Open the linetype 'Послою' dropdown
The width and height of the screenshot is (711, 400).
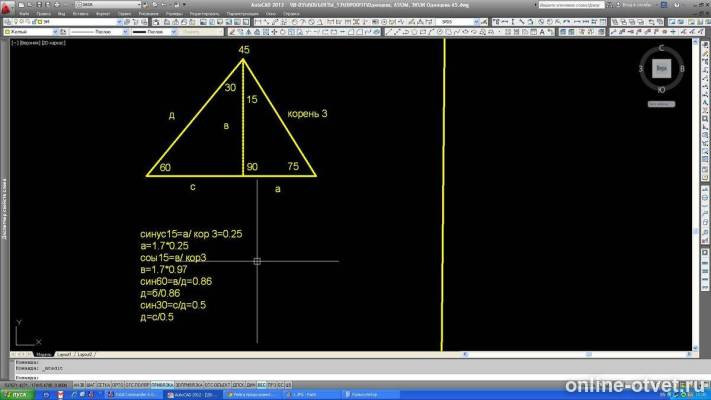pyautogui.click(x=126, y=32)
